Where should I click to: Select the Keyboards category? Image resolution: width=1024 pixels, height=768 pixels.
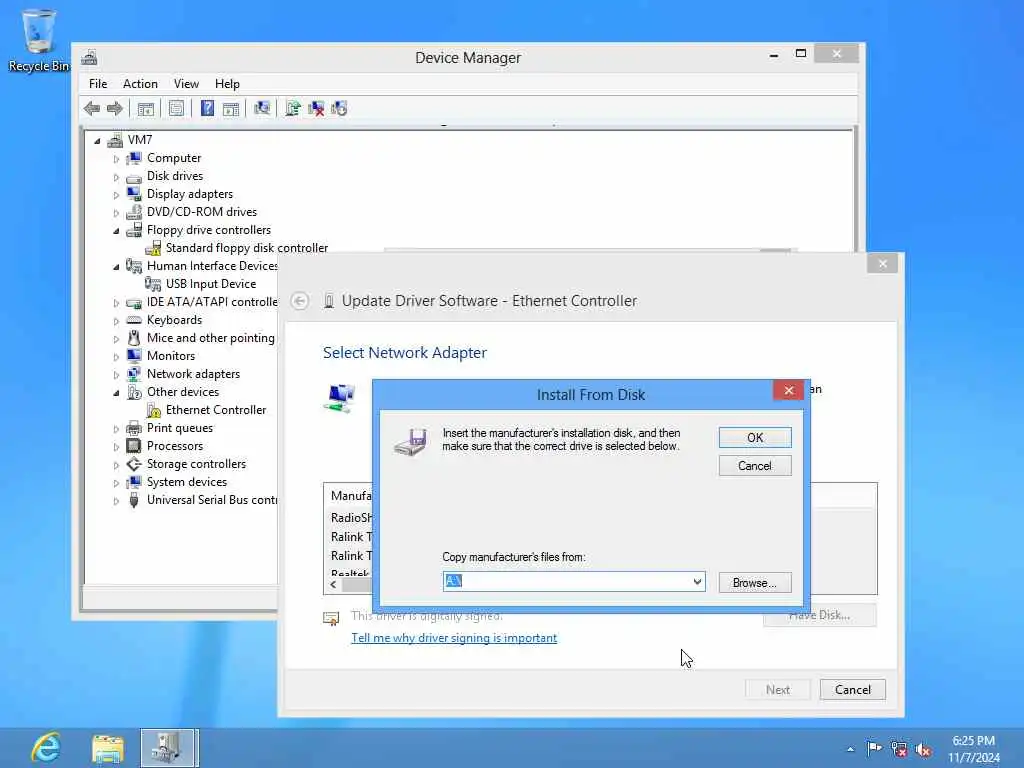174,320
